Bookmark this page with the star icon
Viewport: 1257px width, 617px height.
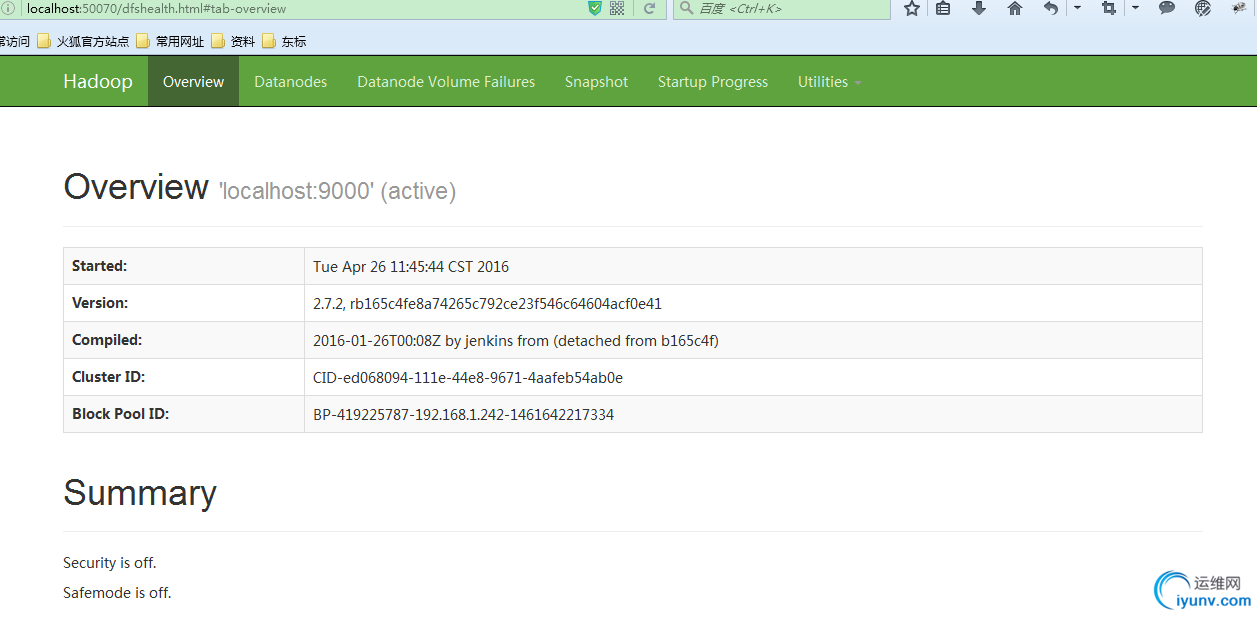coord(911,8)
